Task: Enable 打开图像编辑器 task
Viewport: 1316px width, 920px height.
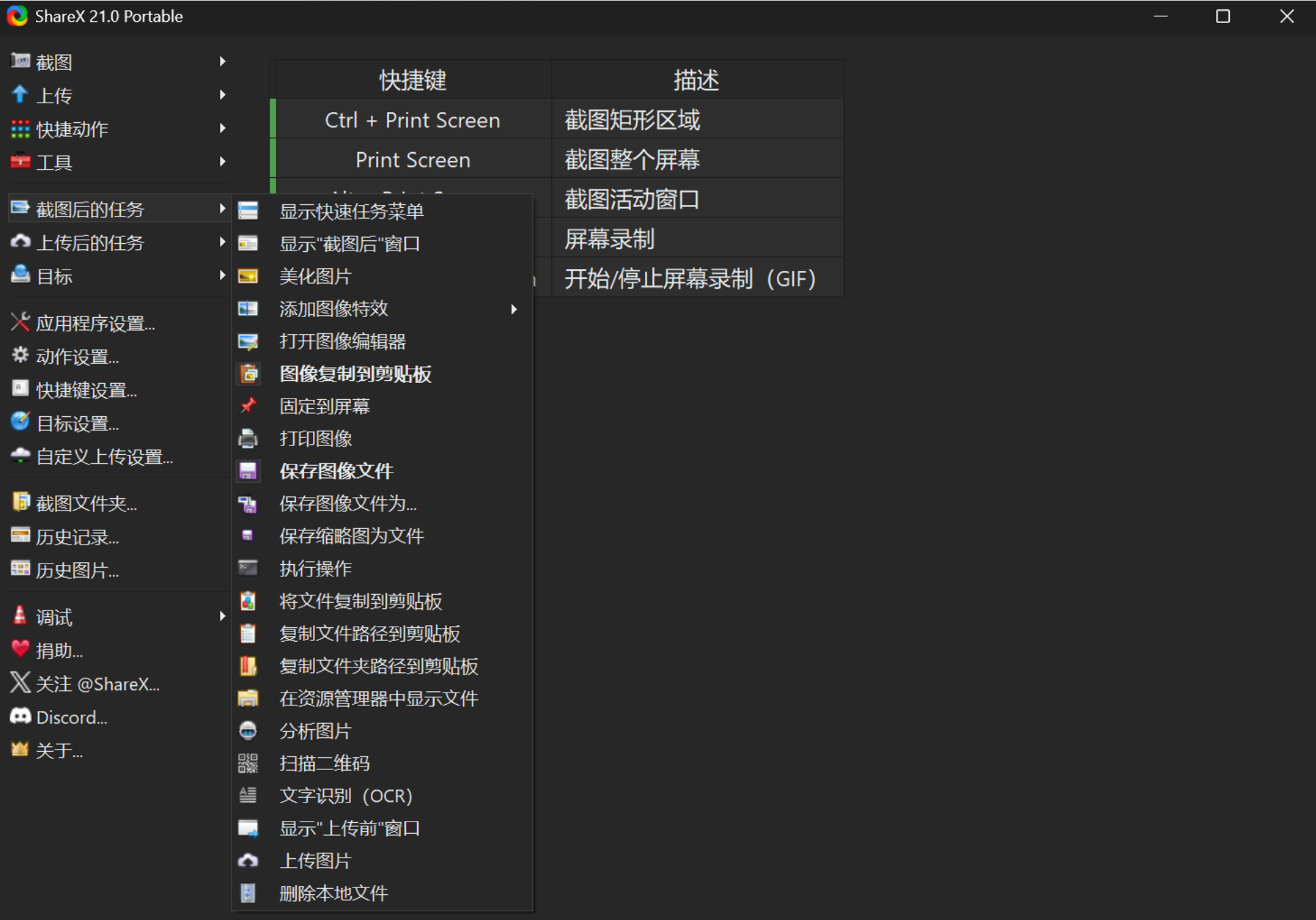Action: click(382, 341)
